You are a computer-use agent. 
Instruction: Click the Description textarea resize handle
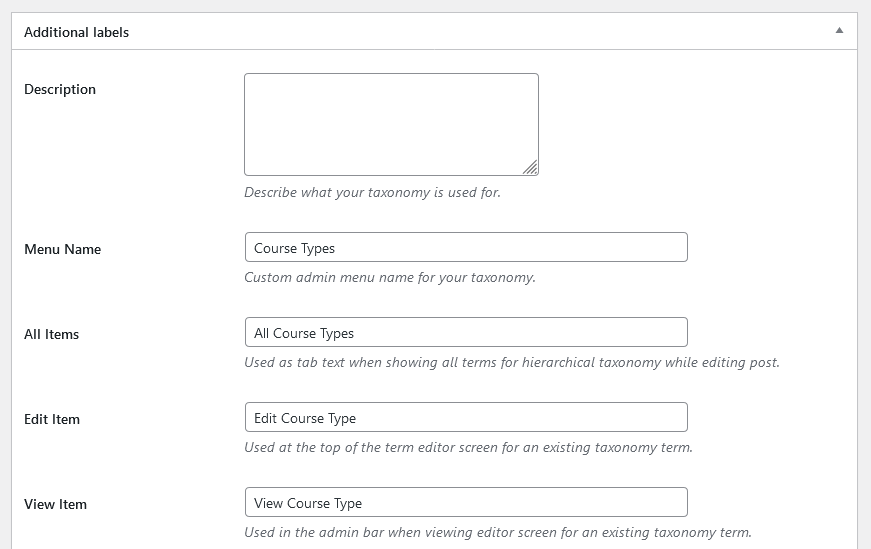pyautogui.click(x=530, y=168)
